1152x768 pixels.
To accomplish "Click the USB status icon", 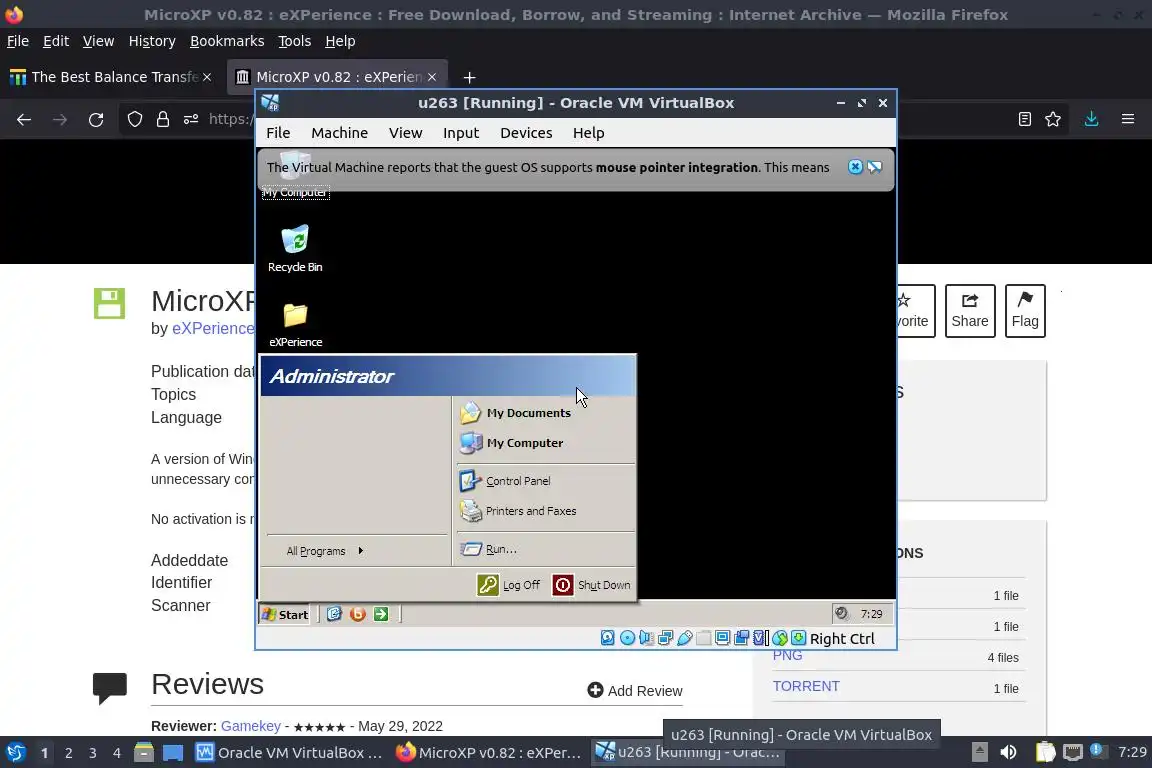I will click(x=684, y=638).
